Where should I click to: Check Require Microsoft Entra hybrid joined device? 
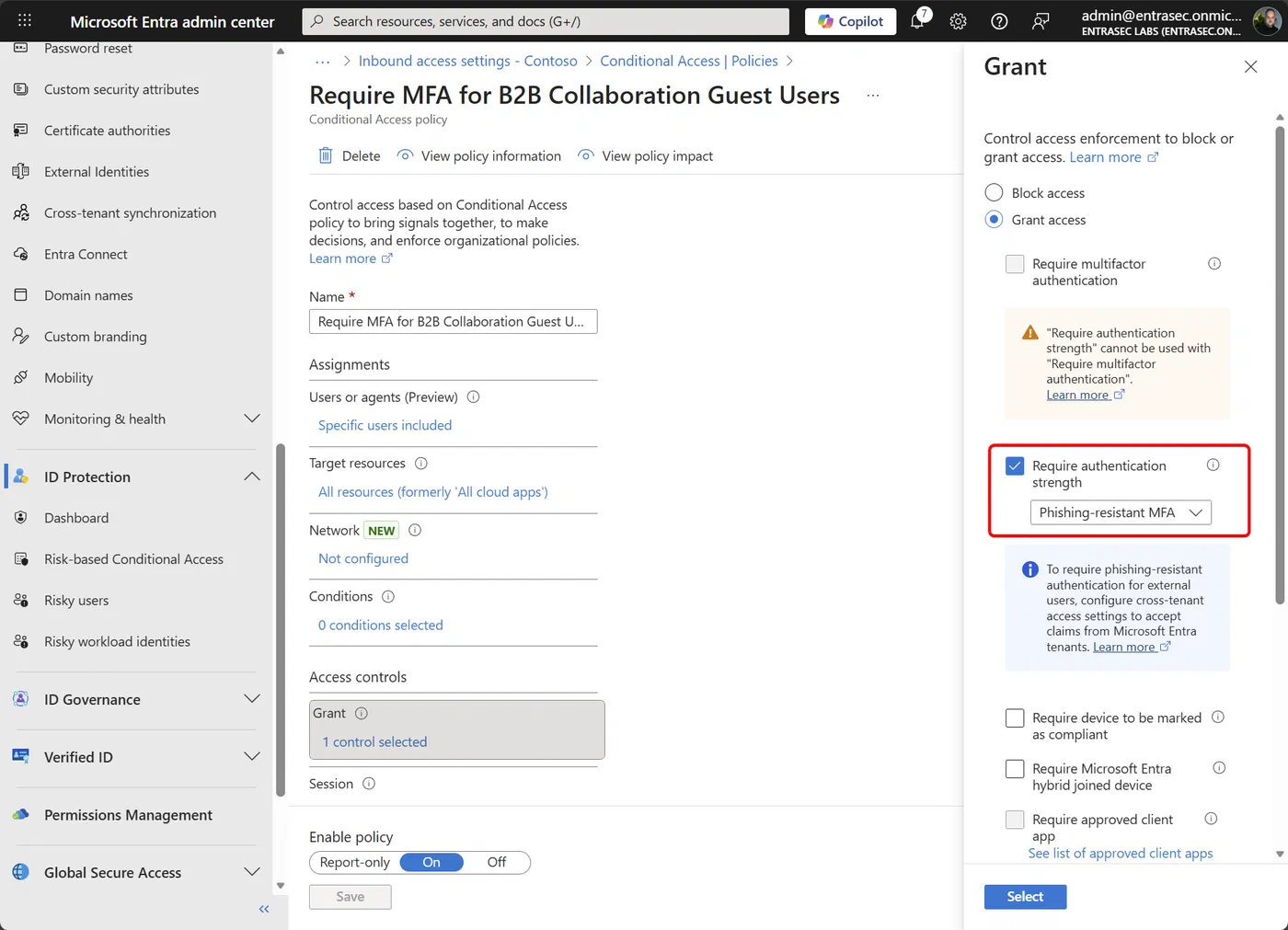[x=1015, y=768]
